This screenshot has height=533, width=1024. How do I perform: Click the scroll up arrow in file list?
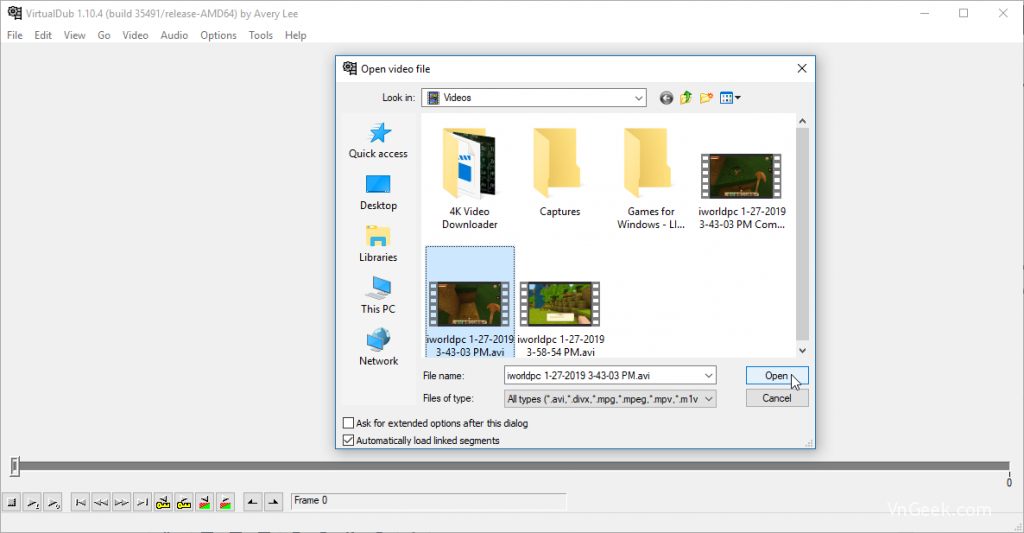coord(803,121)
